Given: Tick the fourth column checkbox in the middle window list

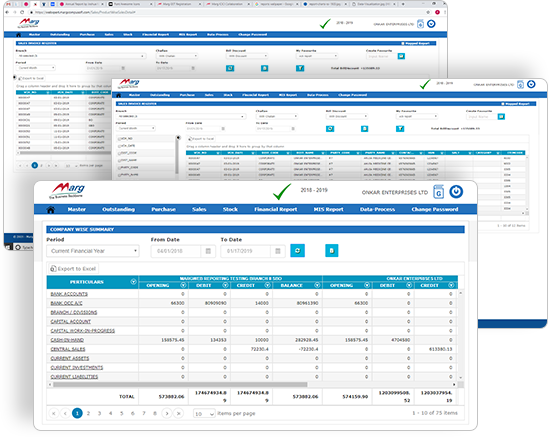Looking at the screenshot, I should [x=119, y=160].
